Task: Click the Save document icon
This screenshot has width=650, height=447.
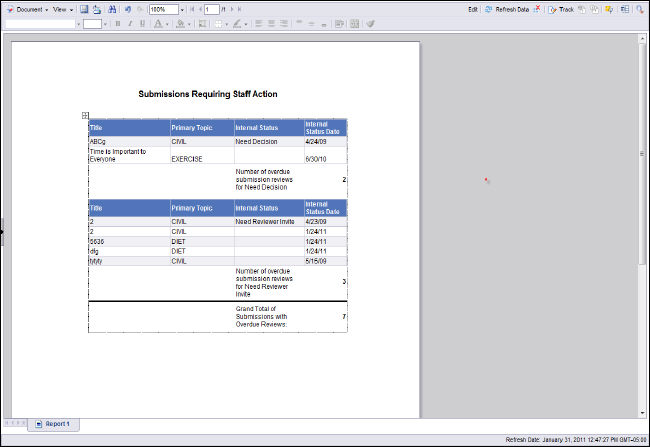Action: 84,8
